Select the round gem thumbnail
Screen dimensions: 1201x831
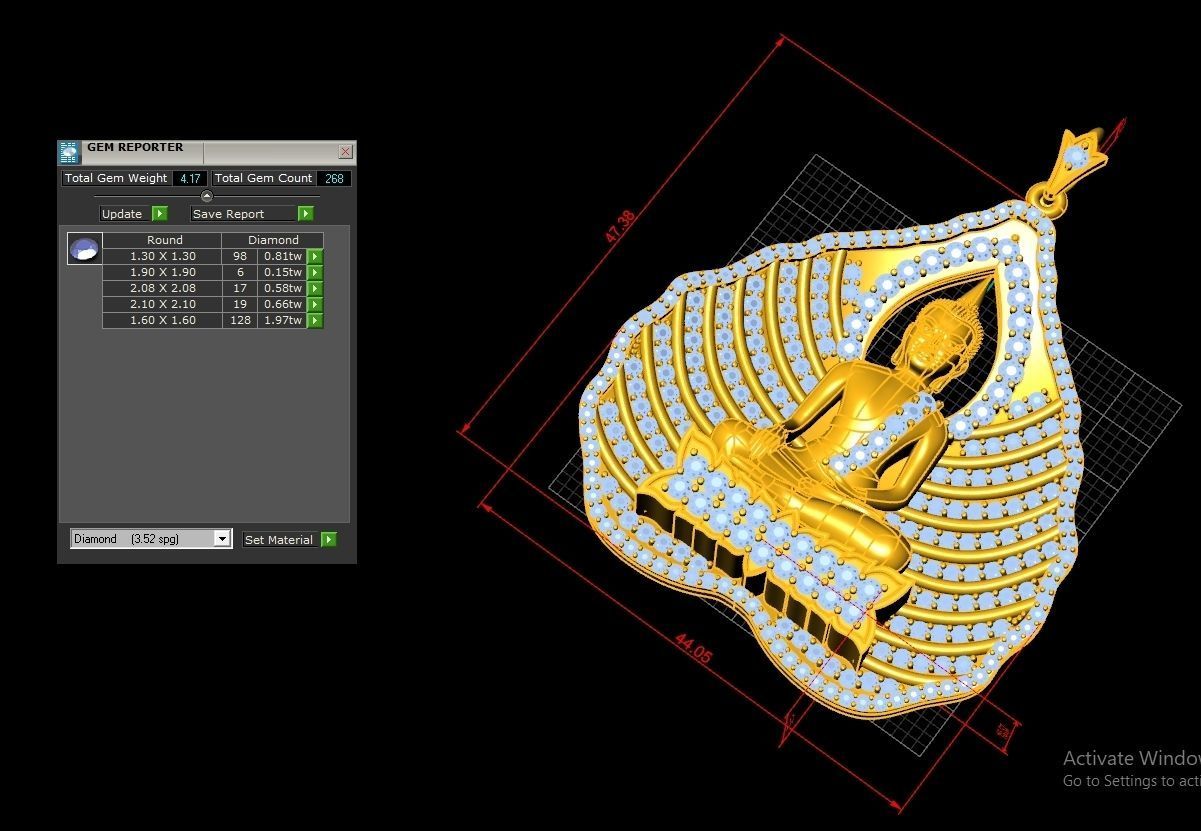click(85, 248)
